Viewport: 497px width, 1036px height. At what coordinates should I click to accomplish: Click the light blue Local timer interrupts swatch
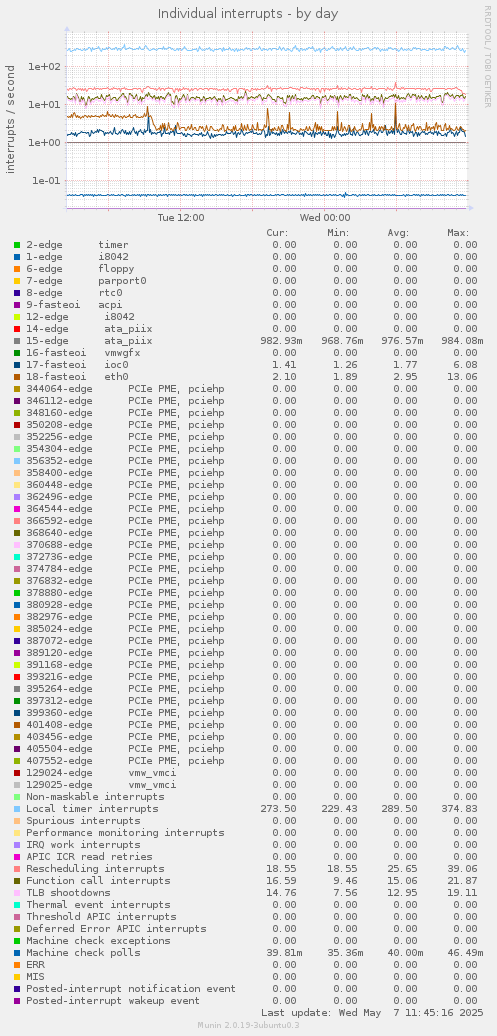point(17,809)
